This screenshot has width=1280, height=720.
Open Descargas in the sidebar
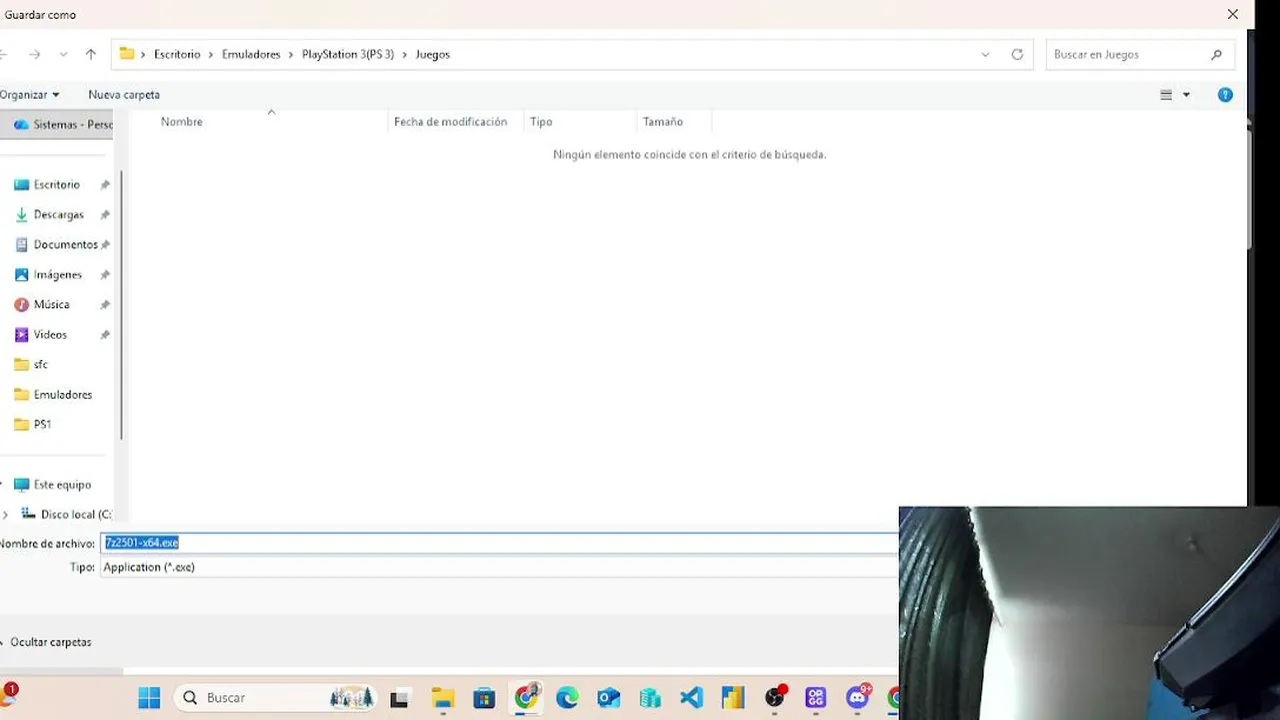pyautogui.click(x=58, y=214)
